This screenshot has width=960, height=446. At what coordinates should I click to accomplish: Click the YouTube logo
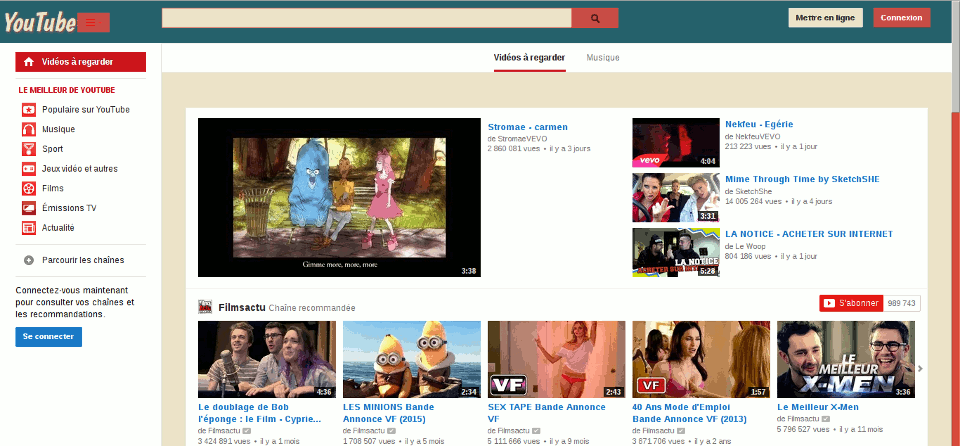40,23
